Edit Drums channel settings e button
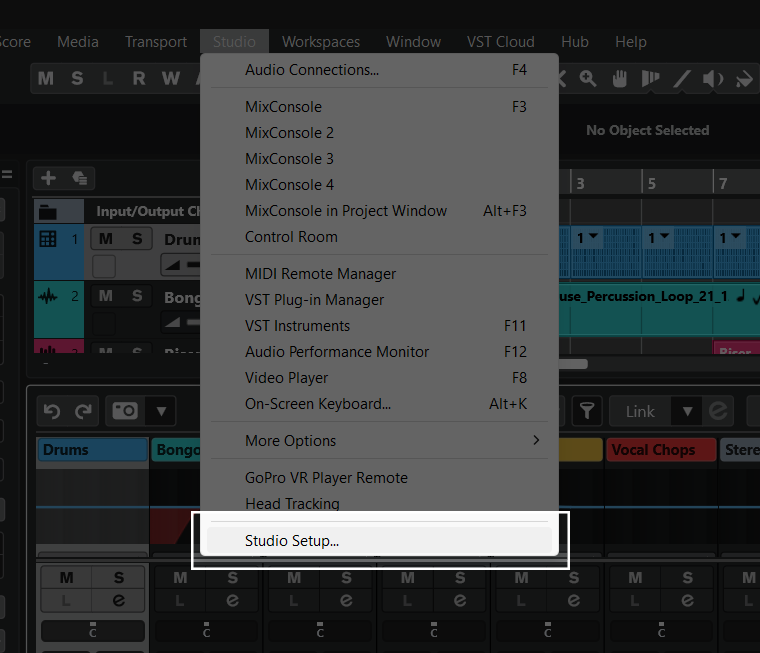The image size is (760, 653). click(x=119, y=600)
